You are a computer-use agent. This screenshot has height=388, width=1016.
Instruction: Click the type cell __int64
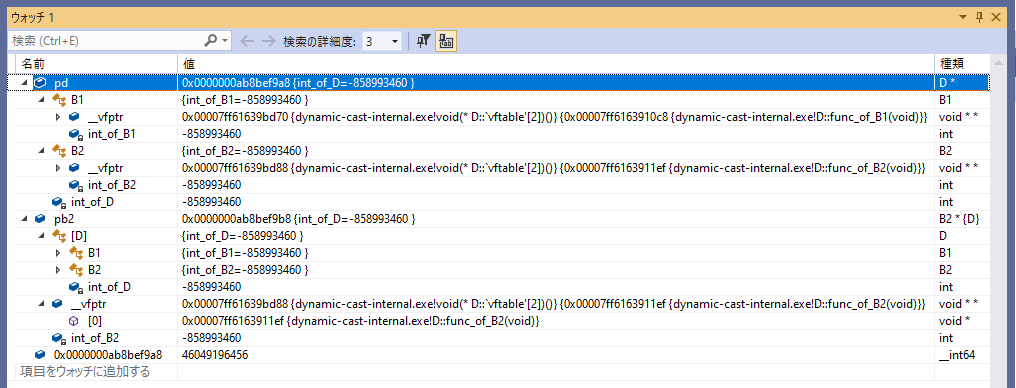click(x=956, y=355)
